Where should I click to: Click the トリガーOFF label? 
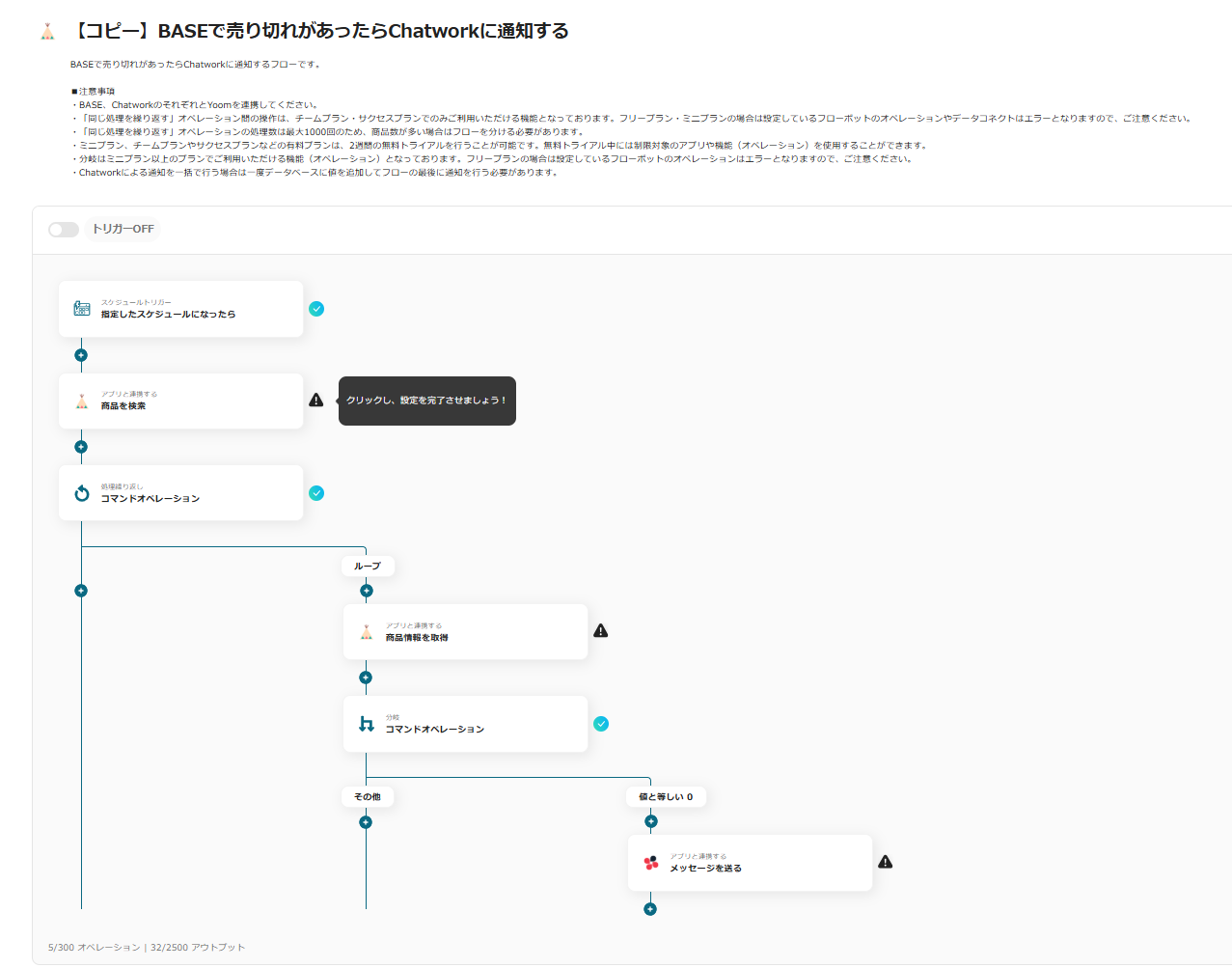tap(123, 230)
